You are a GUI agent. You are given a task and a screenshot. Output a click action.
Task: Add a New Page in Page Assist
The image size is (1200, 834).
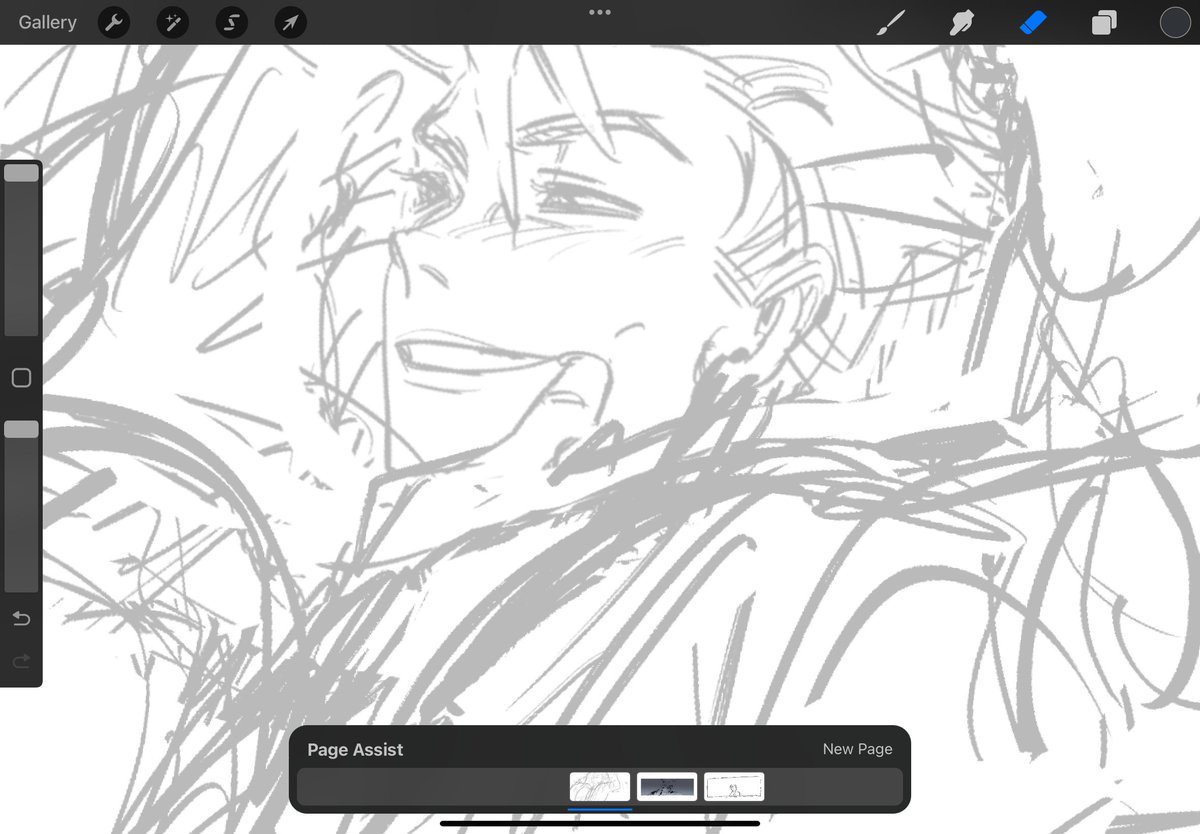(857, 749)
